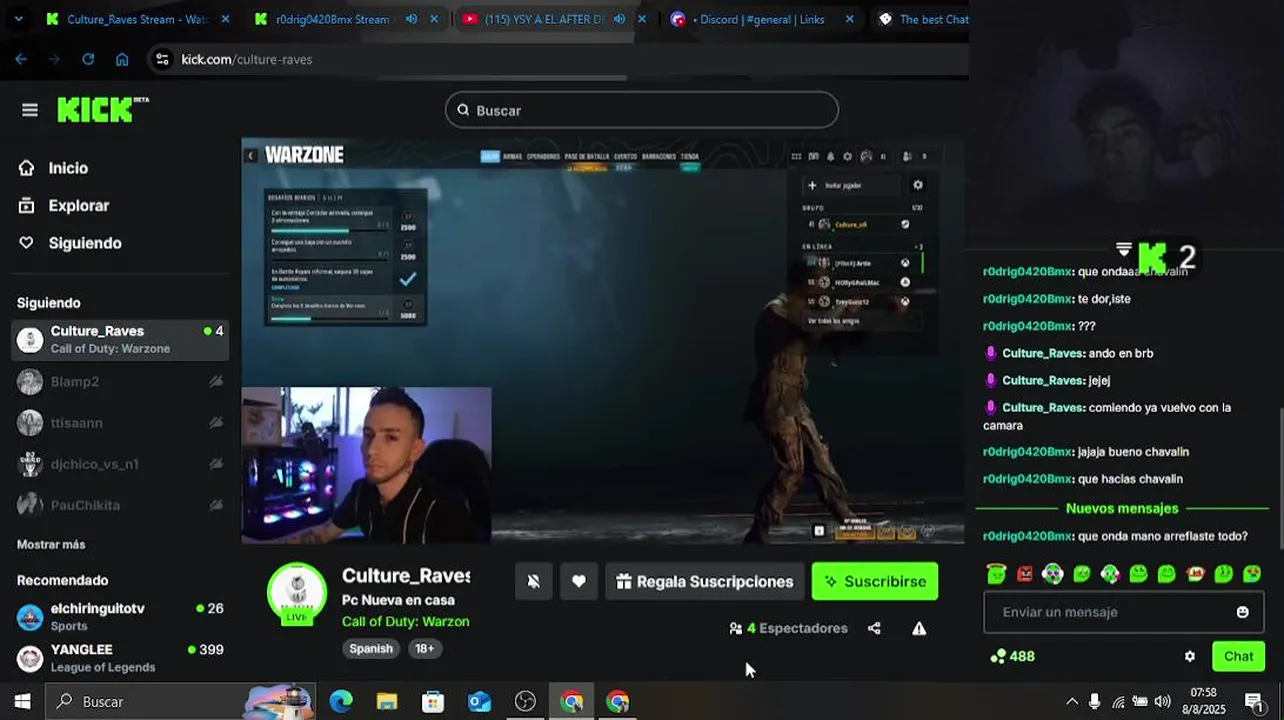Open Outlook from the taskbar
The width and height of the screenshot is (1284, 720).
pyautogui.click(x=479, y=701)
